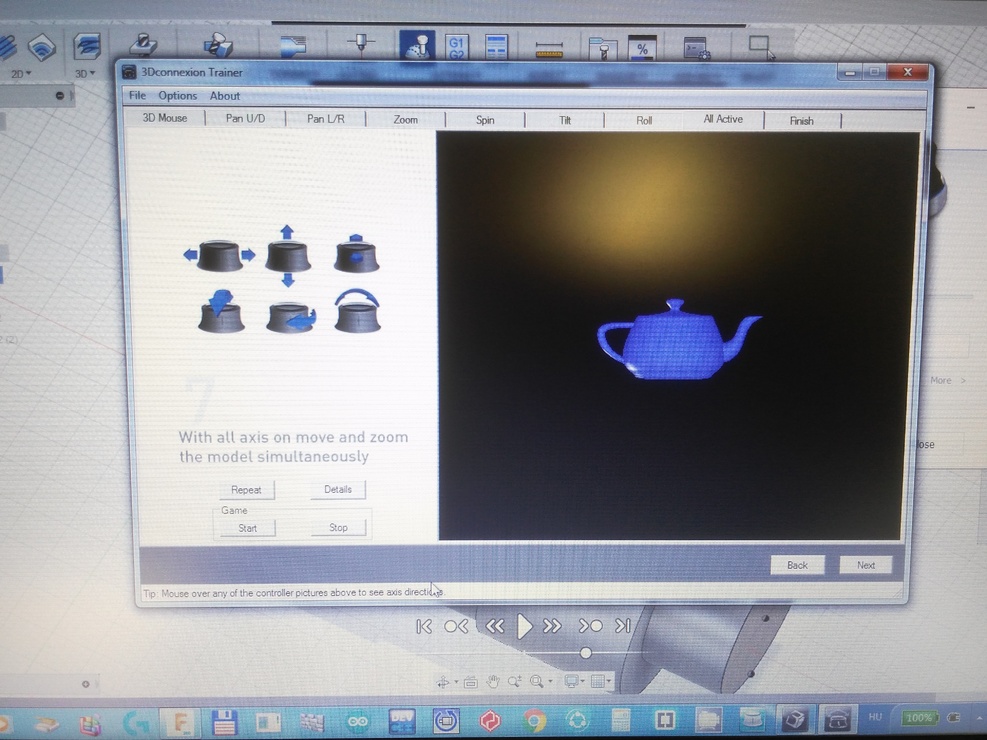Image resolution: width=987 pixels, height=740 pixels.
Task: Go to the previous operation in simulation
Action: (456, 626)
